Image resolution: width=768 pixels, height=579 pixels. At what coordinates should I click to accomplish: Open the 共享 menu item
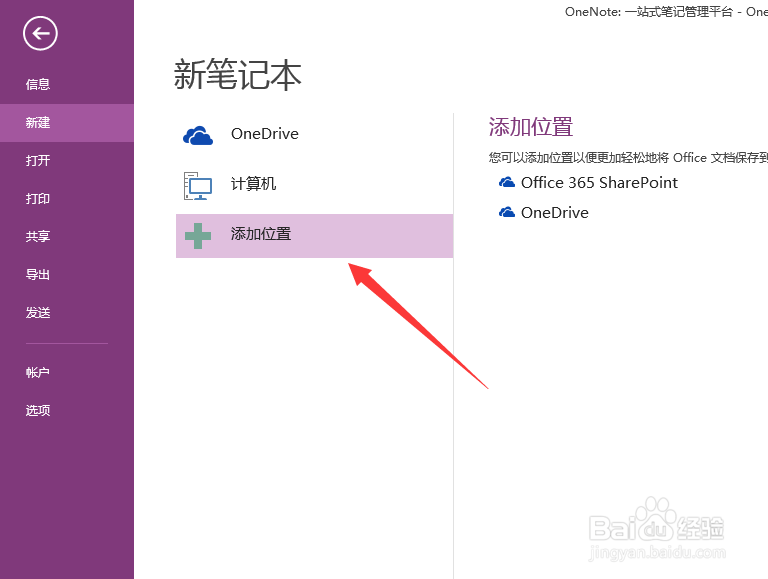coord(67,237)
